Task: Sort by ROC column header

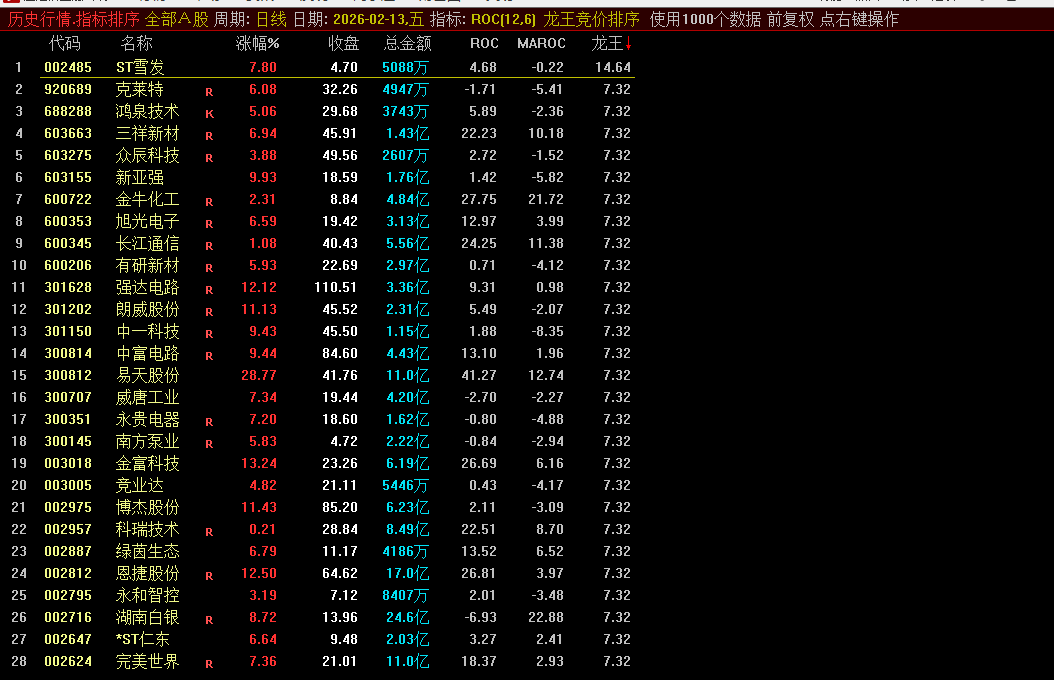Action: pyautogui.click(x=484, y=44)
